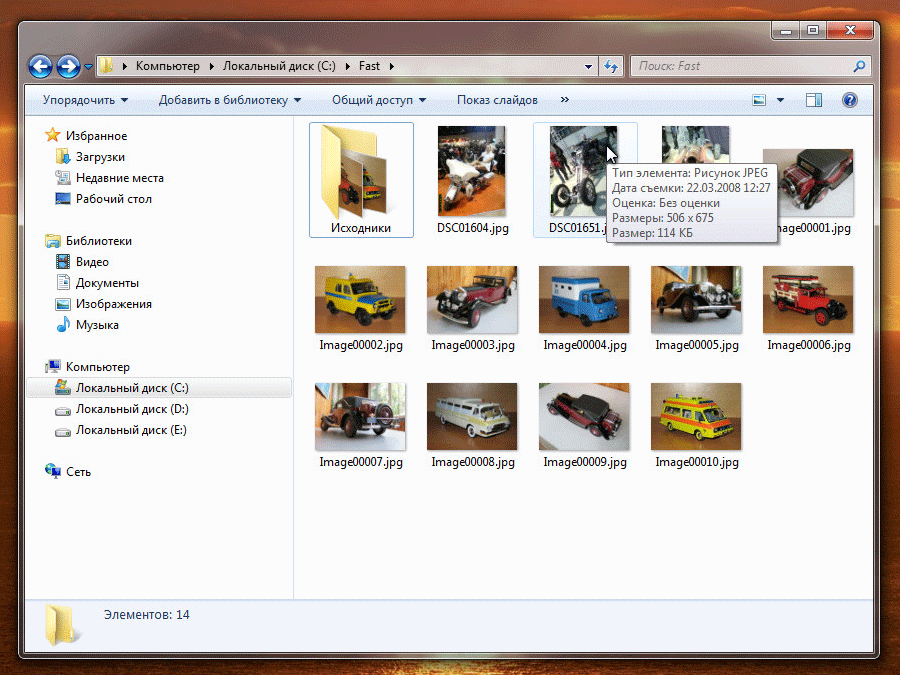Click the change view icon
The width and height of the screenshot is (900, 675).
[759, 100]
